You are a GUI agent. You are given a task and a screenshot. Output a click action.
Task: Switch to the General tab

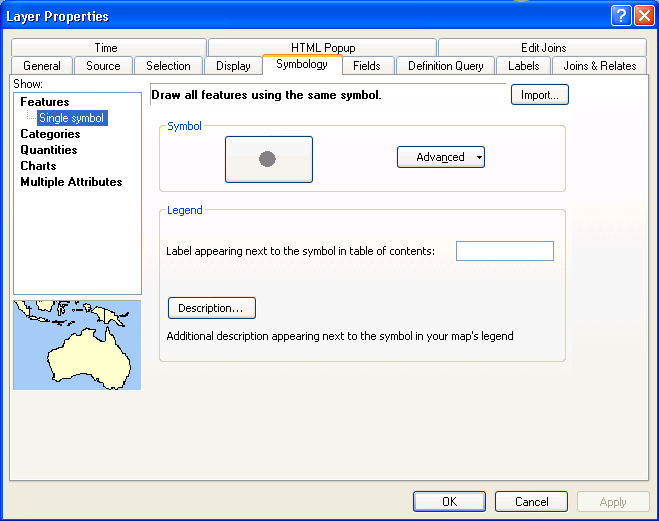click(x=42, y=66)
